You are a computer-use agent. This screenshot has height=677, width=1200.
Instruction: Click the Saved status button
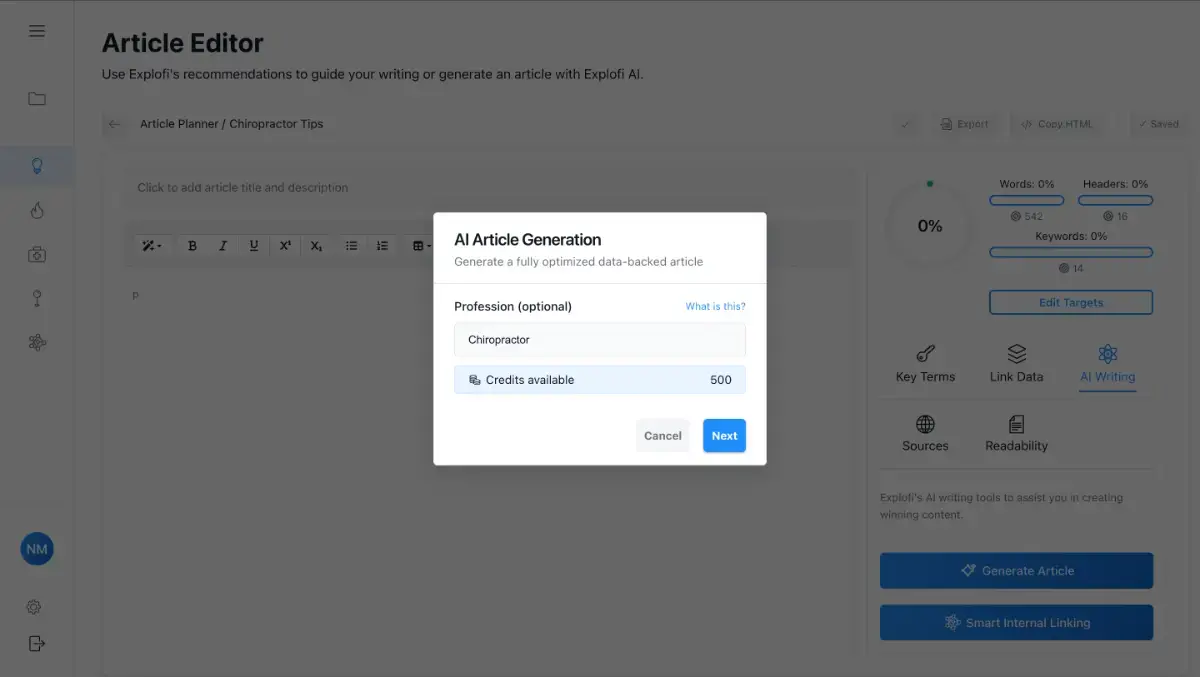(x=1158, y=124)
